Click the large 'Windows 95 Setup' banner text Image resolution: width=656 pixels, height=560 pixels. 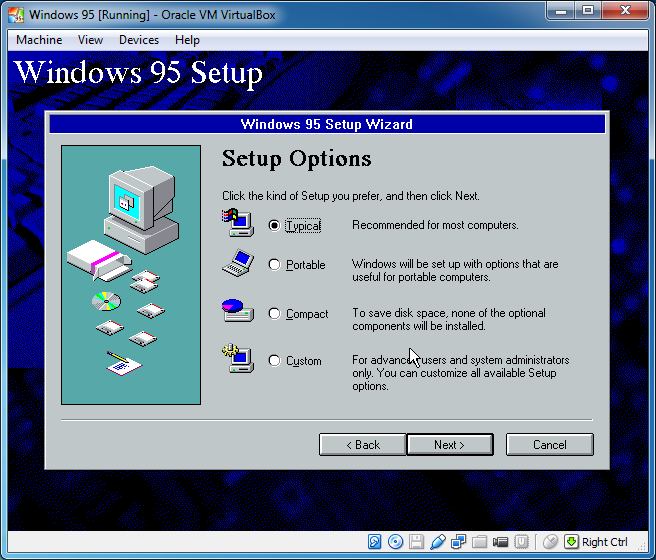click(x=138, y=72)
